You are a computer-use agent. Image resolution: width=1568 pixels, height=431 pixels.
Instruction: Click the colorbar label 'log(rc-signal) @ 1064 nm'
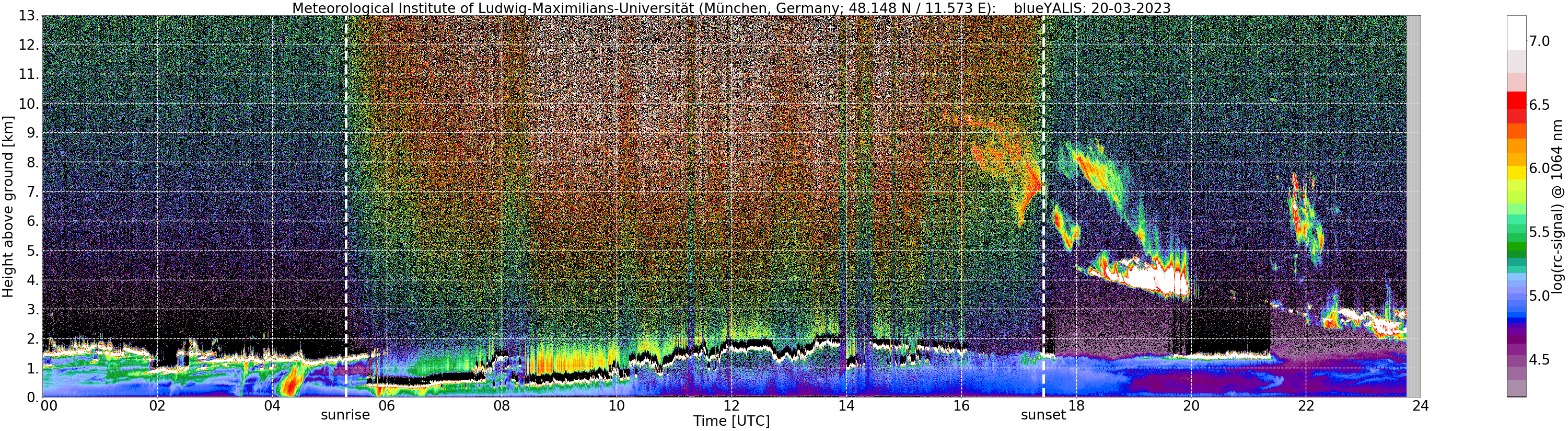1557,206
